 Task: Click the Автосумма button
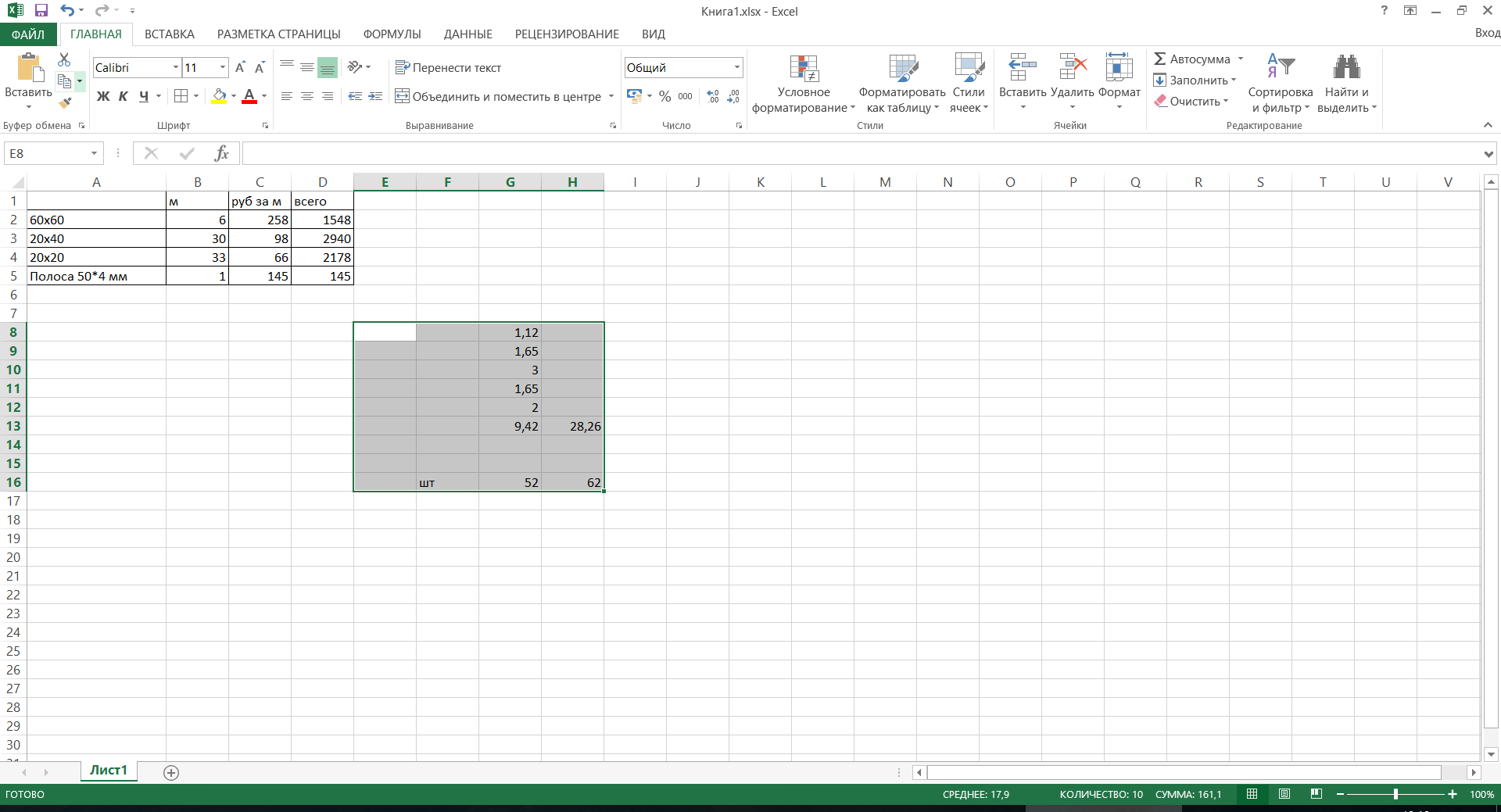point(1191,59)
